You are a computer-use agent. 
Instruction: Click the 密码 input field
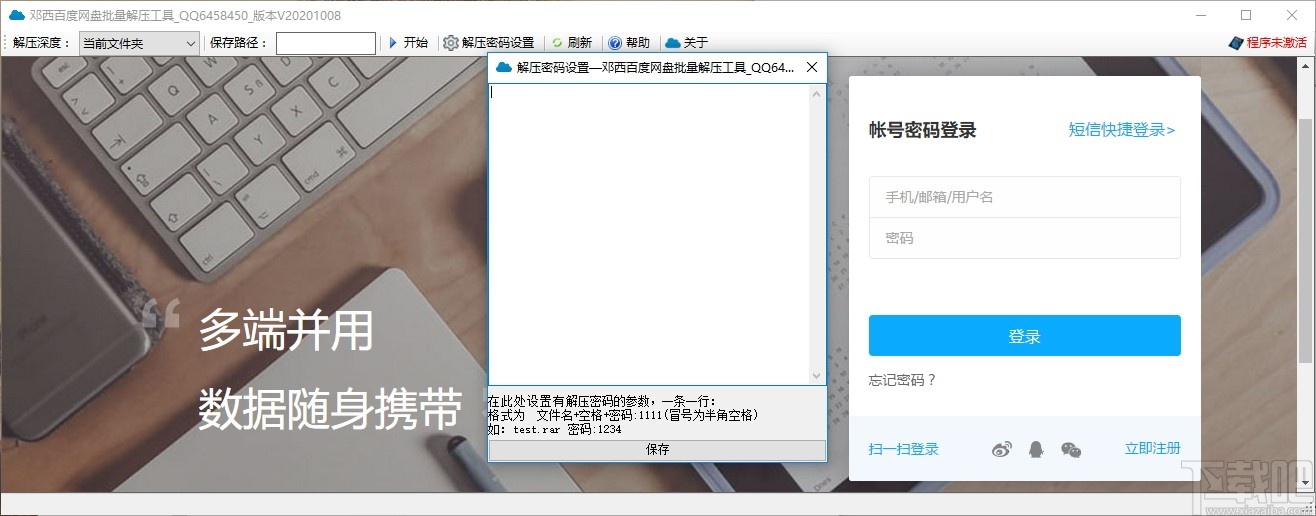(1025, 238)
